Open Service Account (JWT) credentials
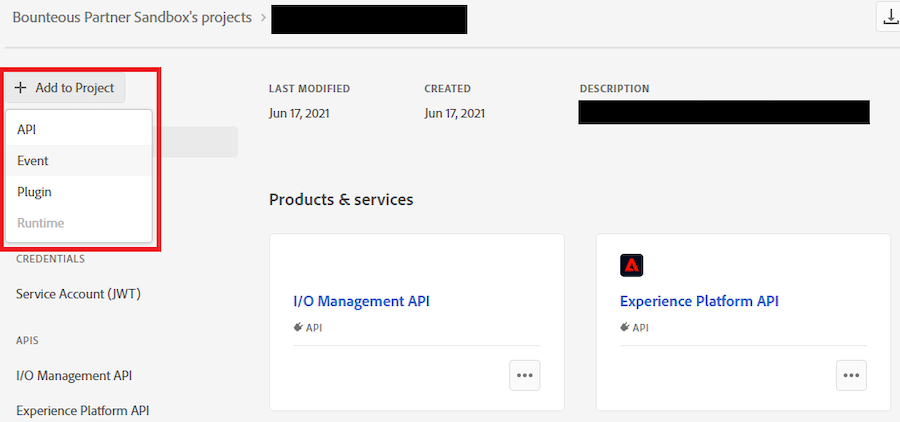 pos(78,294)
